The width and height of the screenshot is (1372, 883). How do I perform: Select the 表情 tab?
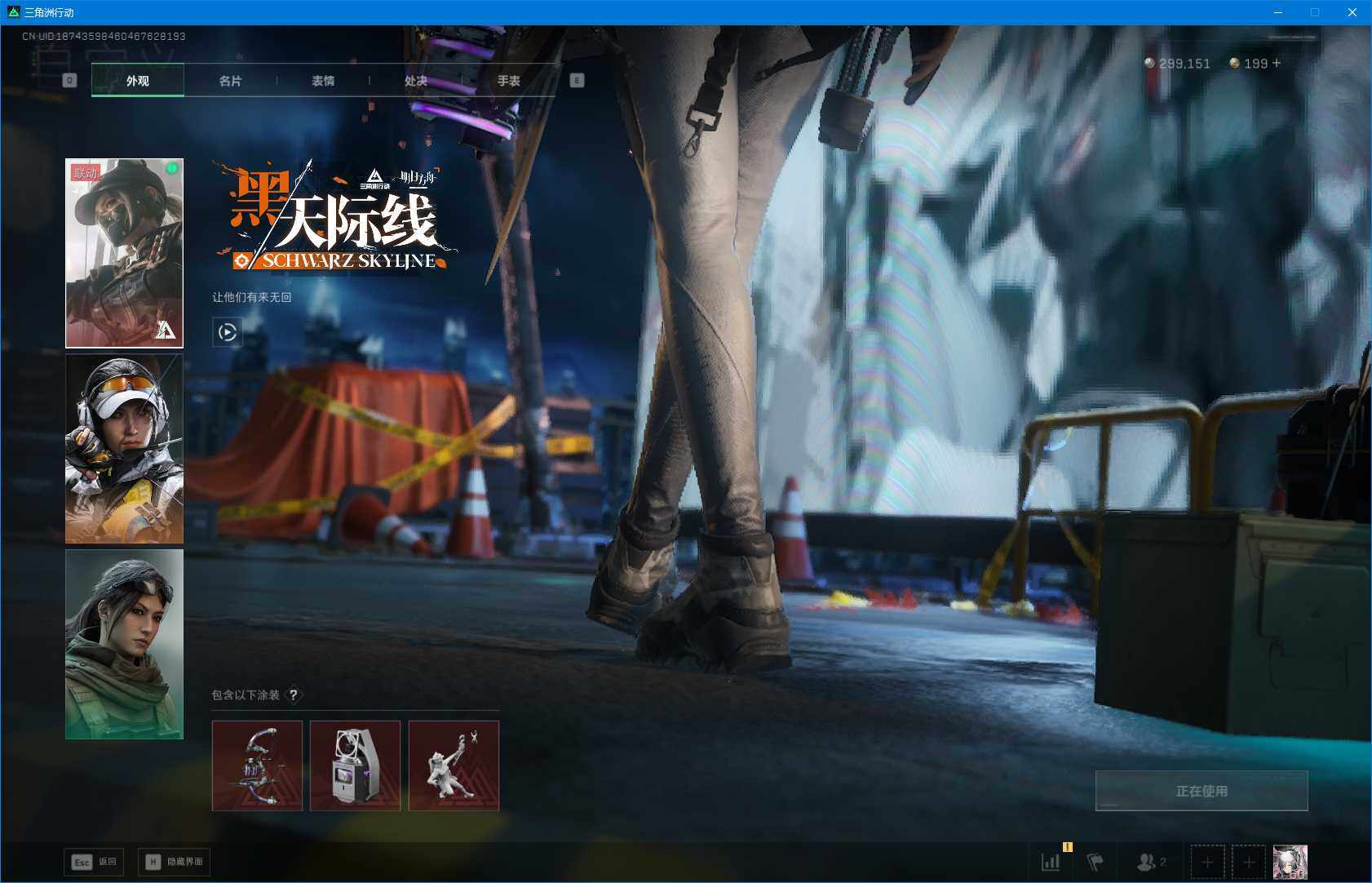[x=323, y=80]
